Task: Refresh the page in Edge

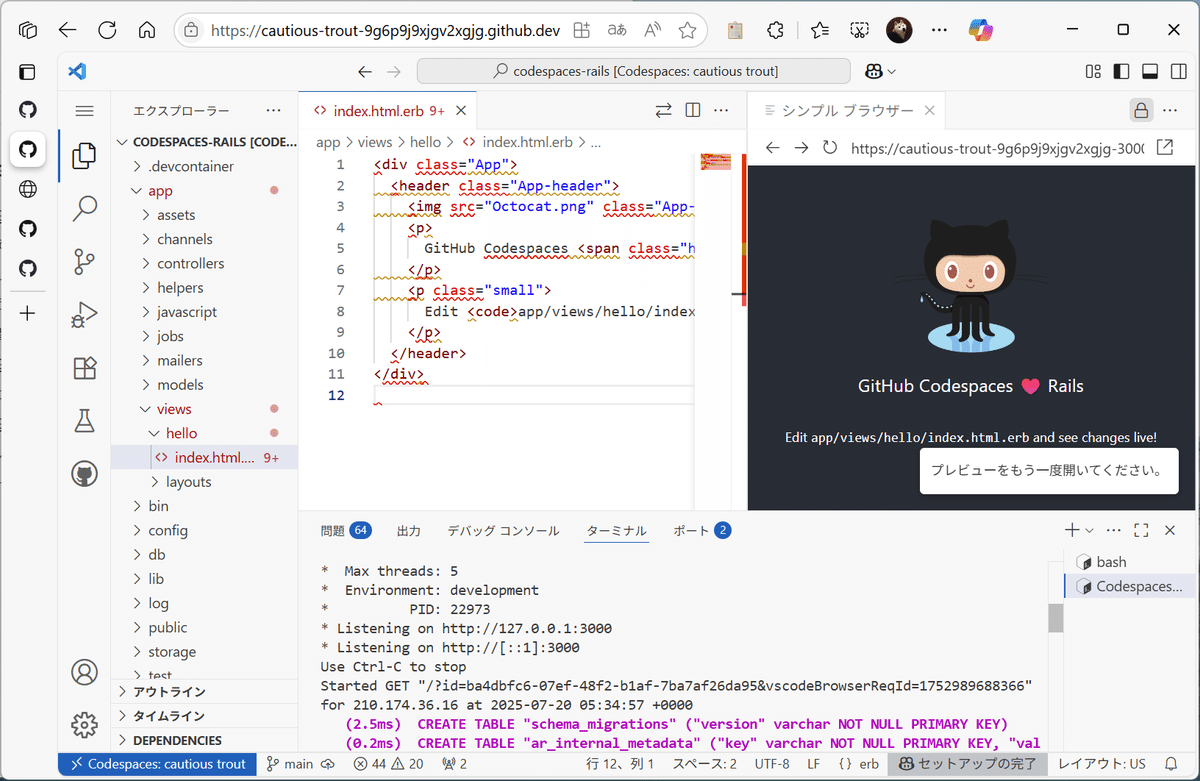Action: [107, 30]
